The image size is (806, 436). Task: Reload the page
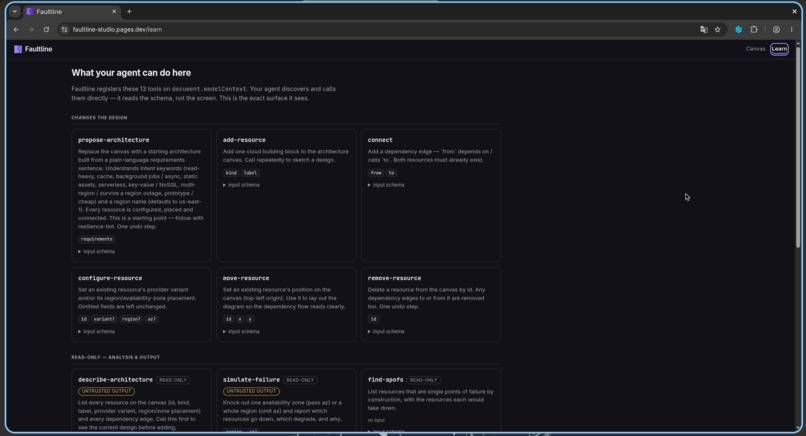[46, 29]
